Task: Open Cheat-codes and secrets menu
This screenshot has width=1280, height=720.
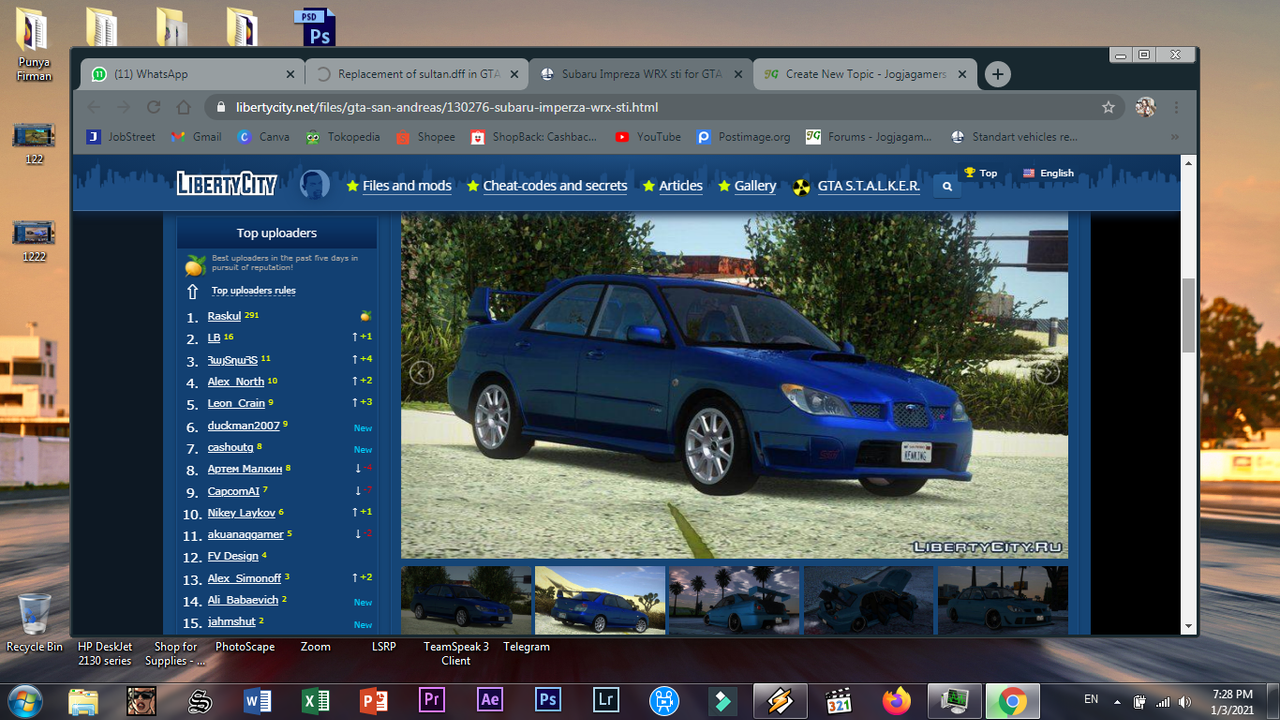Action: coord(547,186)
